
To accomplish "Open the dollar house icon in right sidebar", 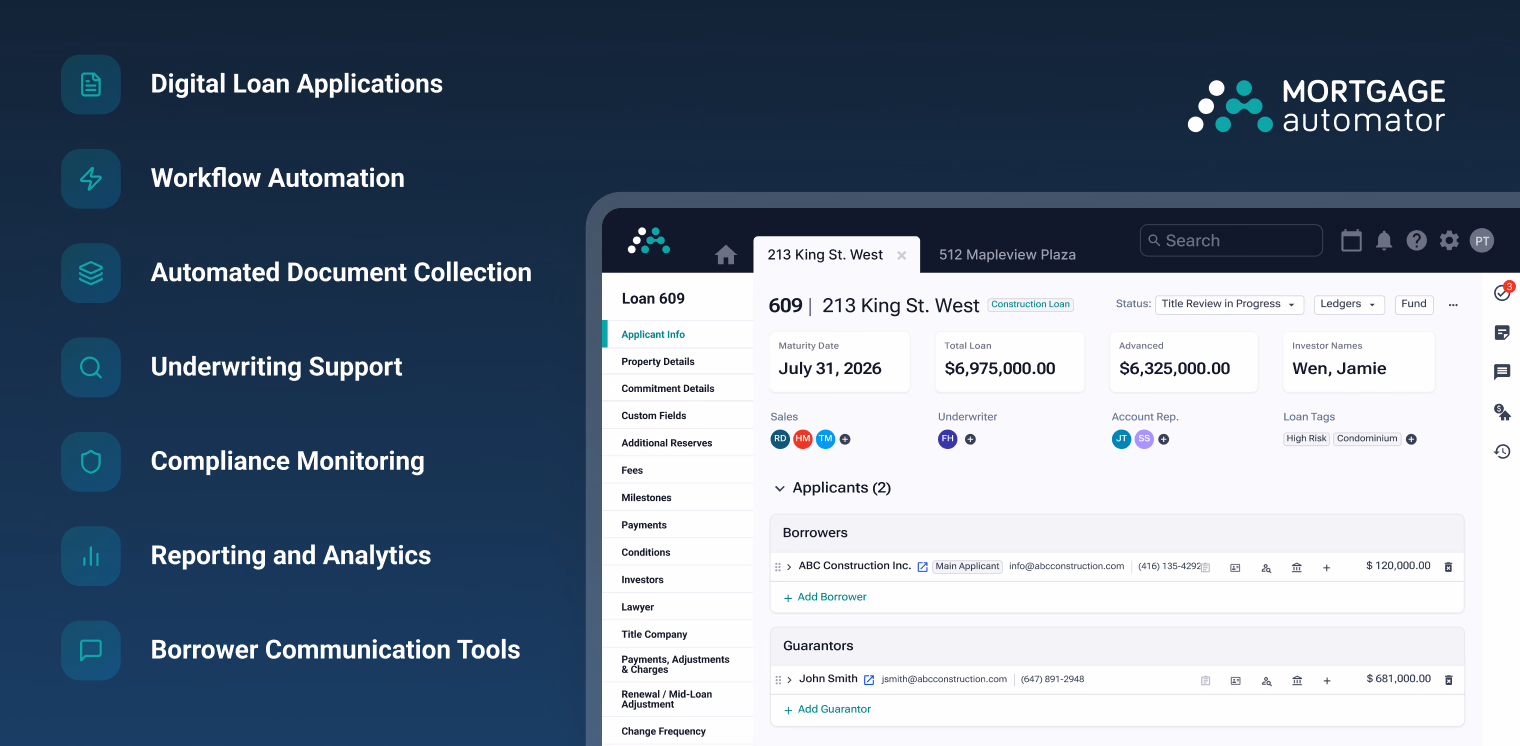I will (1502, 412).
